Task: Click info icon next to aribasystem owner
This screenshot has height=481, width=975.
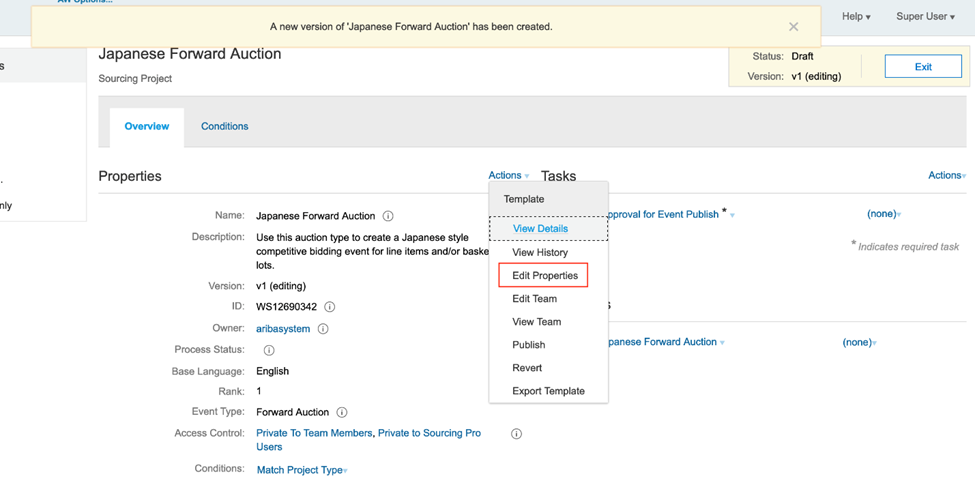Action: click(323, 329)
